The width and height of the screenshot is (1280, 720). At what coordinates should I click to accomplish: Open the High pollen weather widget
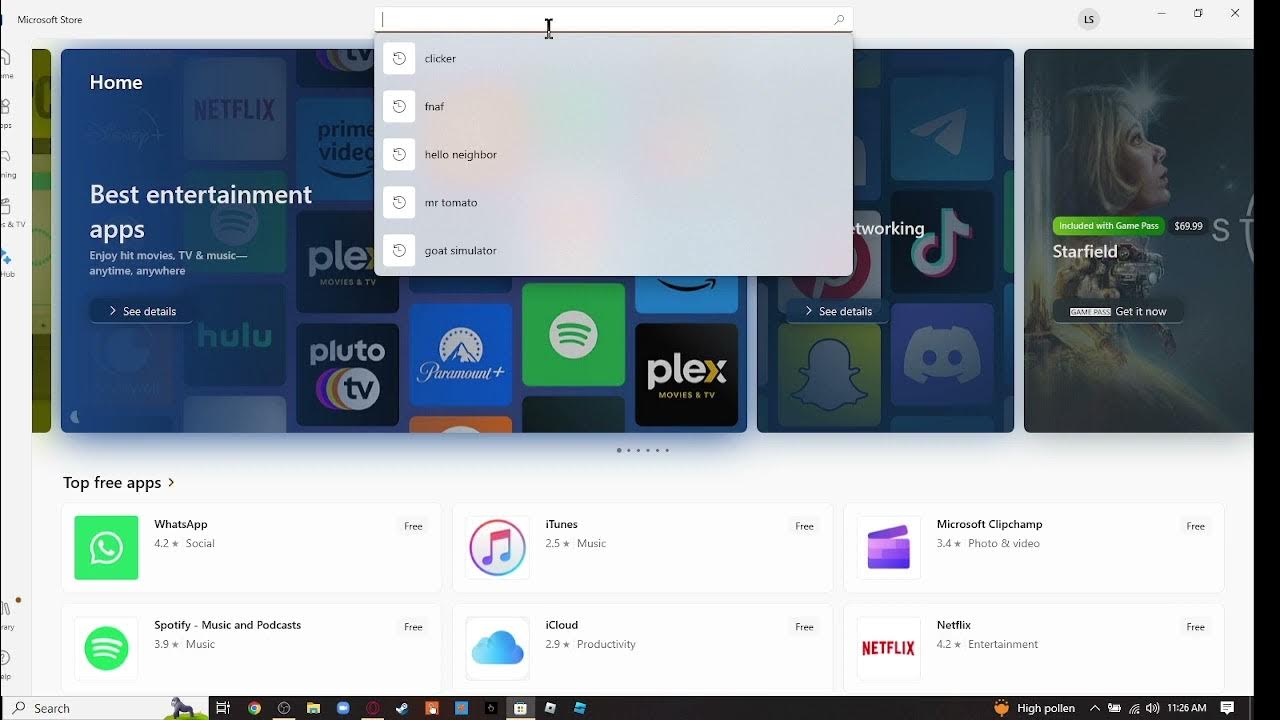pyautogui.click(x=1034, y=708)
